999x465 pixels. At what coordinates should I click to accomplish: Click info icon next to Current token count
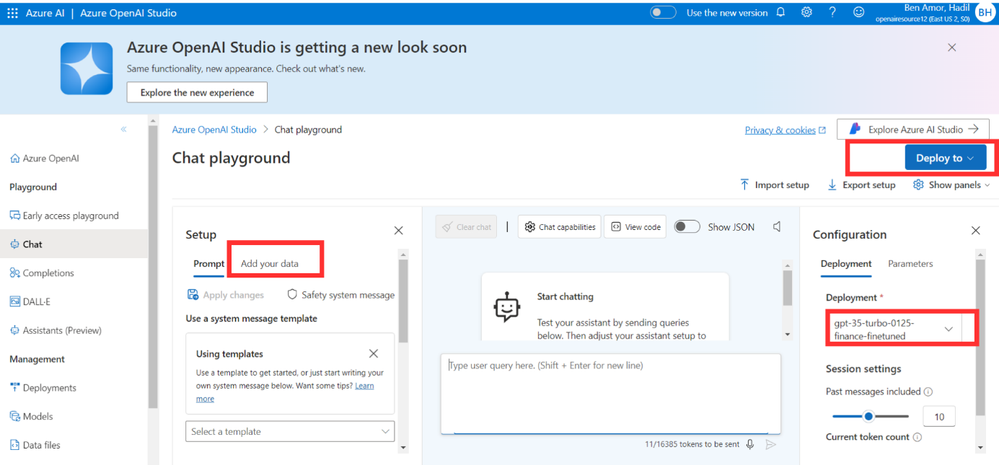[917, 438]
